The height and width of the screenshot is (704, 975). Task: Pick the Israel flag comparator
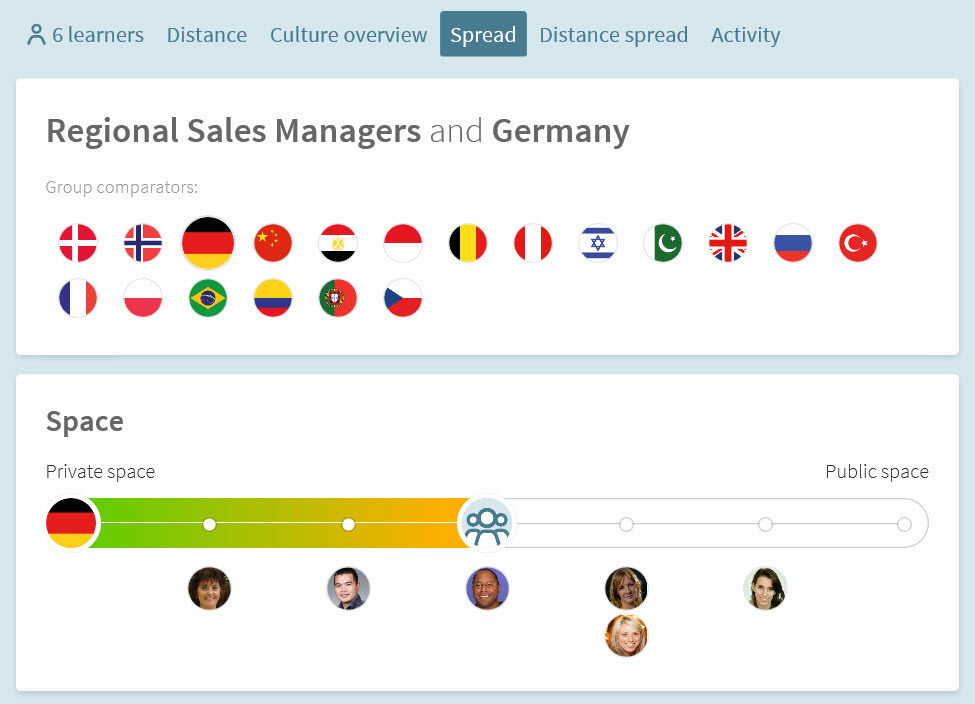pos(598,243)
